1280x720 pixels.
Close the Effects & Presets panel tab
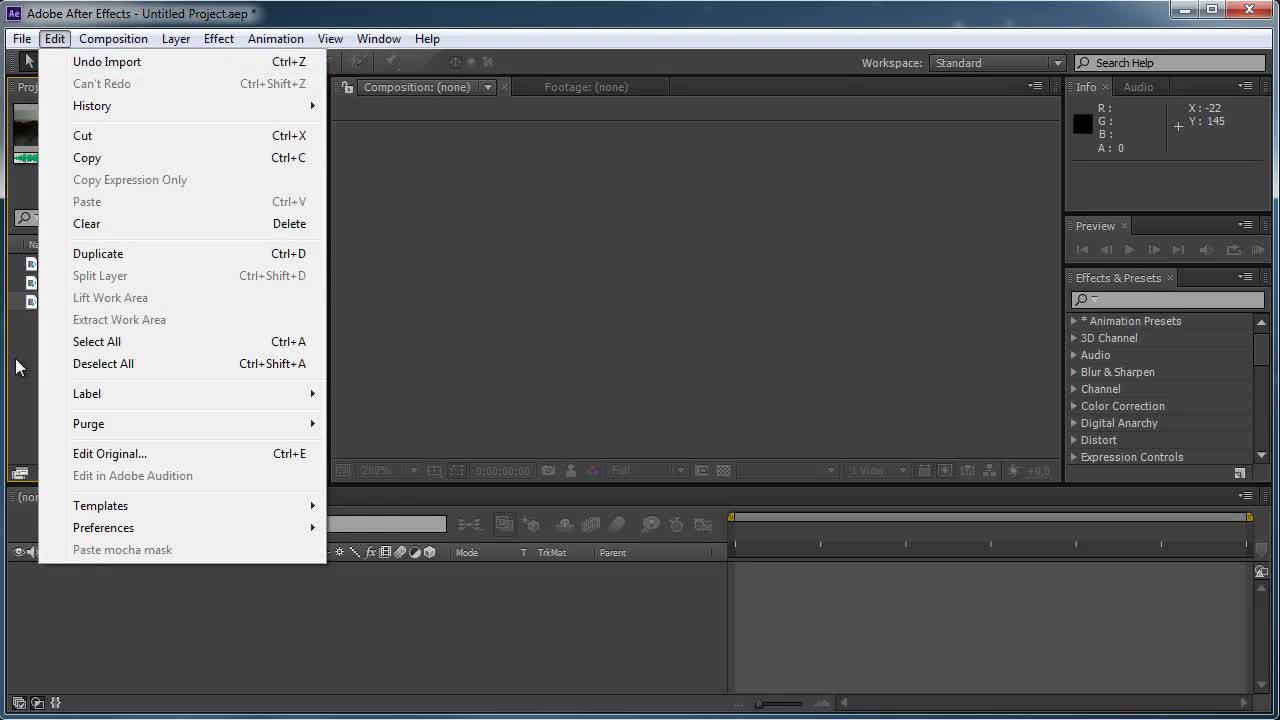point(1171,278)
